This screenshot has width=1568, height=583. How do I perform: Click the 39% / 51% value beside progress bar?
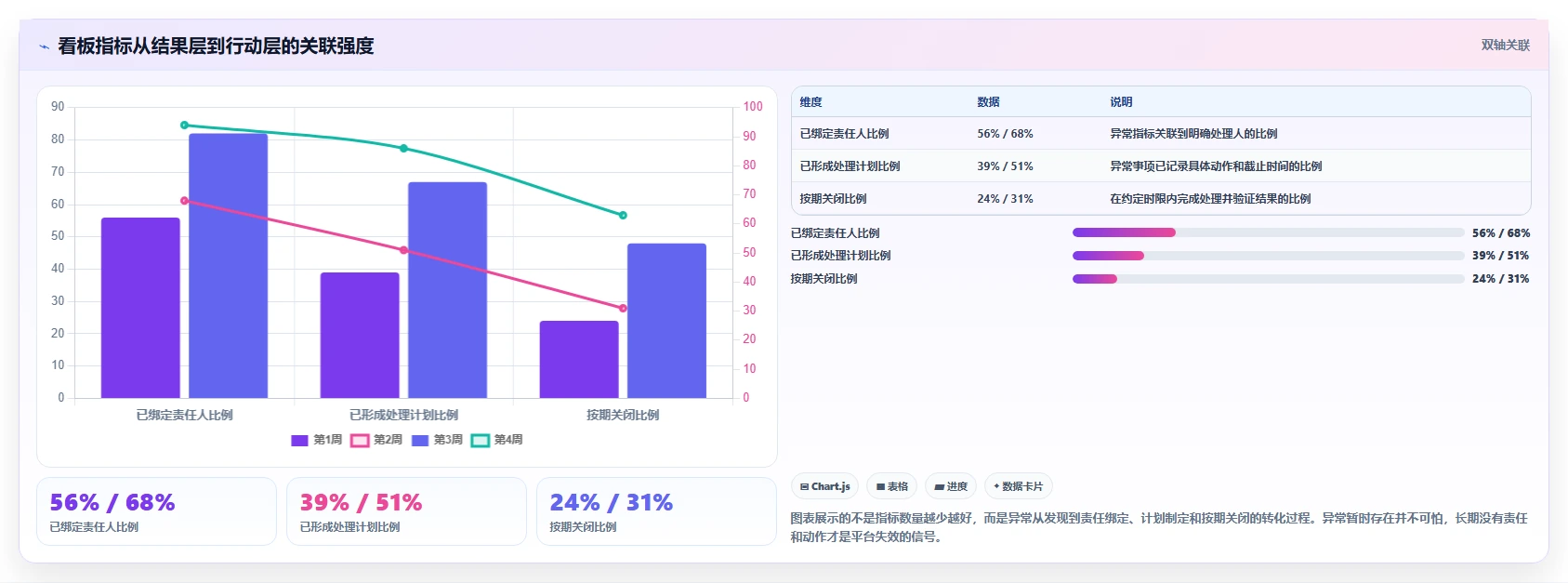[x=1501, y=256]
